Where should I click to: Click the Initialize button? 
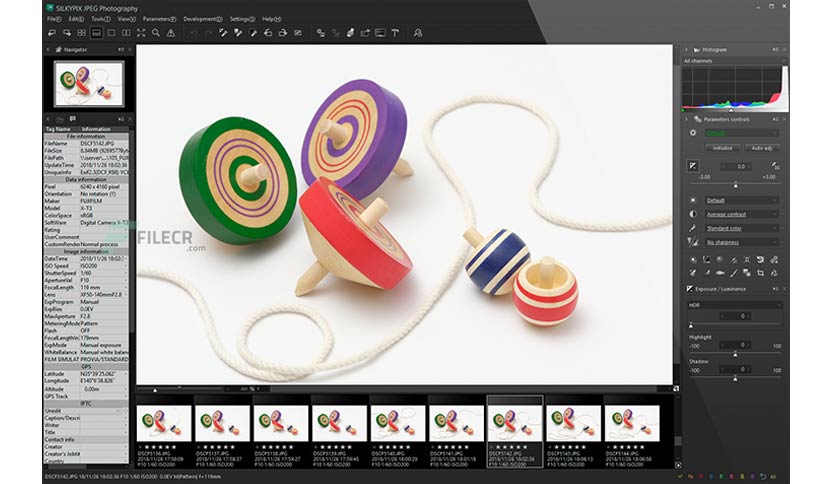[722, 148]
